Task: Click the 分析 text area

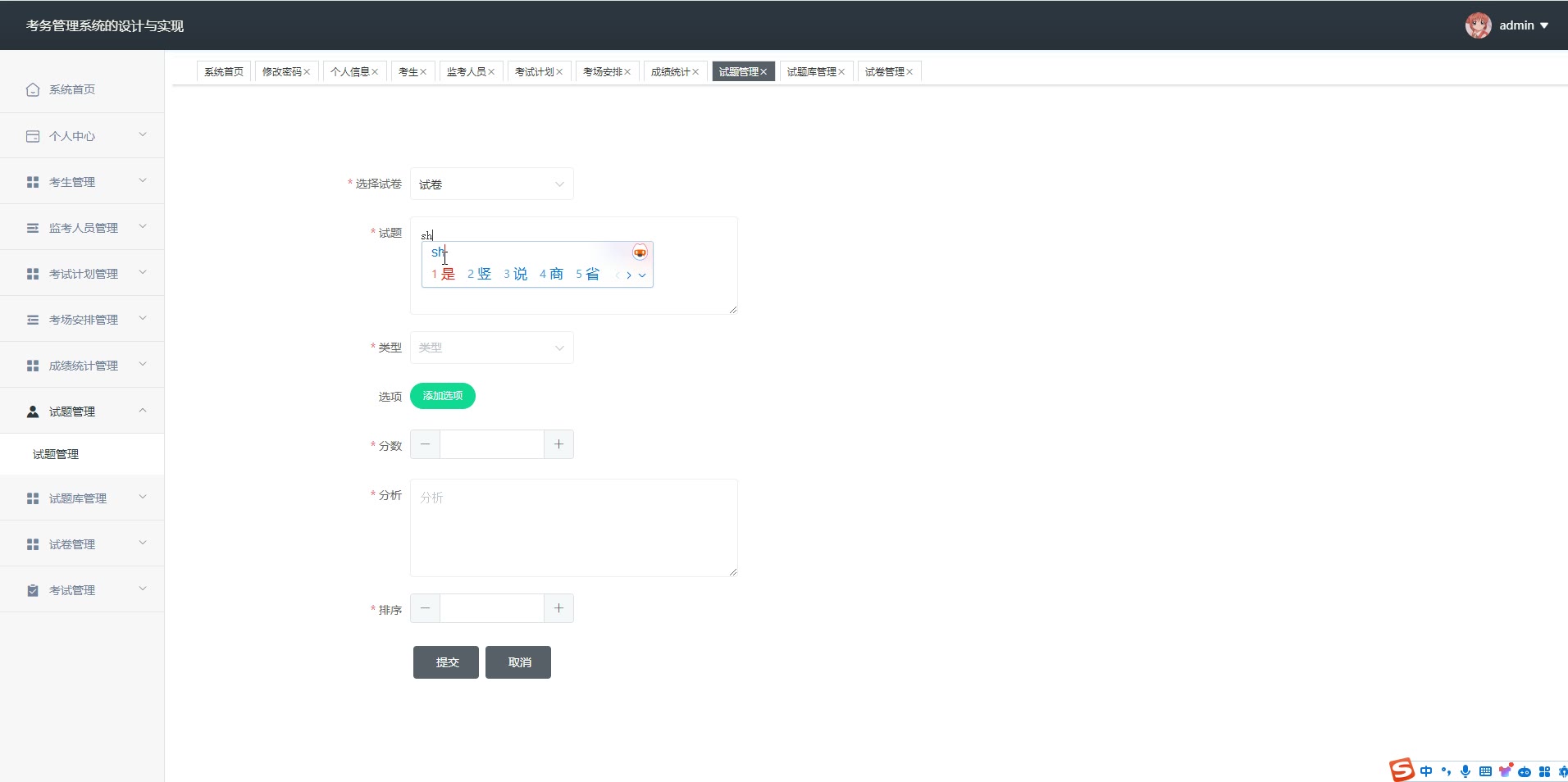Action: pyautogui.click(x=574, y=528)
